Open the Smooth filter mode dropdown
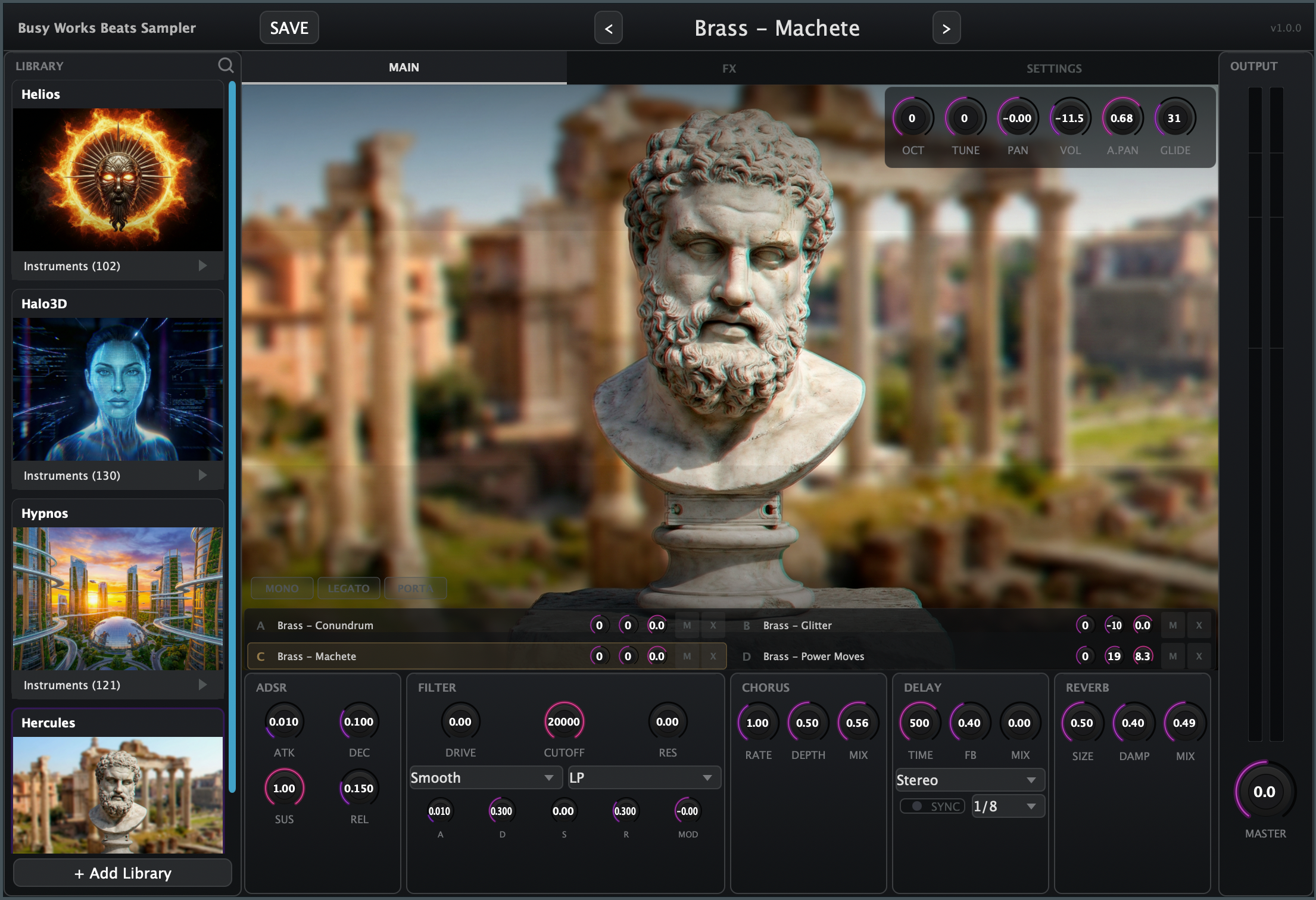 click(x=485, y=777)
